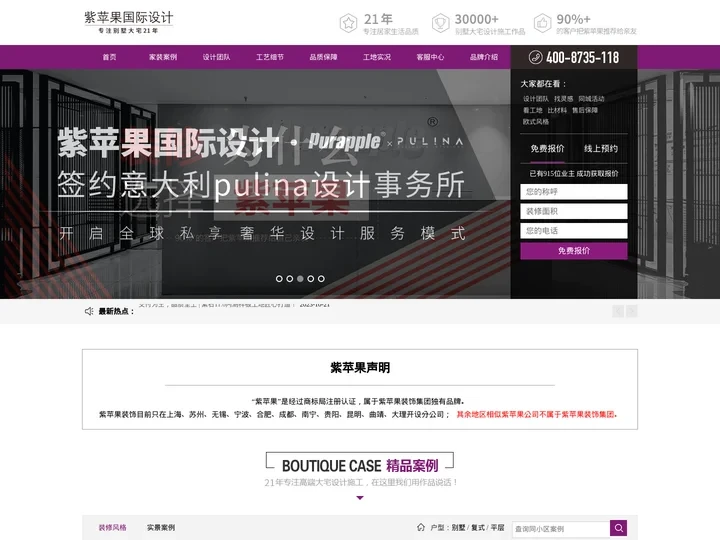Click the 紫苹果声明 heading
This screenshot has width=720, height=540.
point(360,367)
